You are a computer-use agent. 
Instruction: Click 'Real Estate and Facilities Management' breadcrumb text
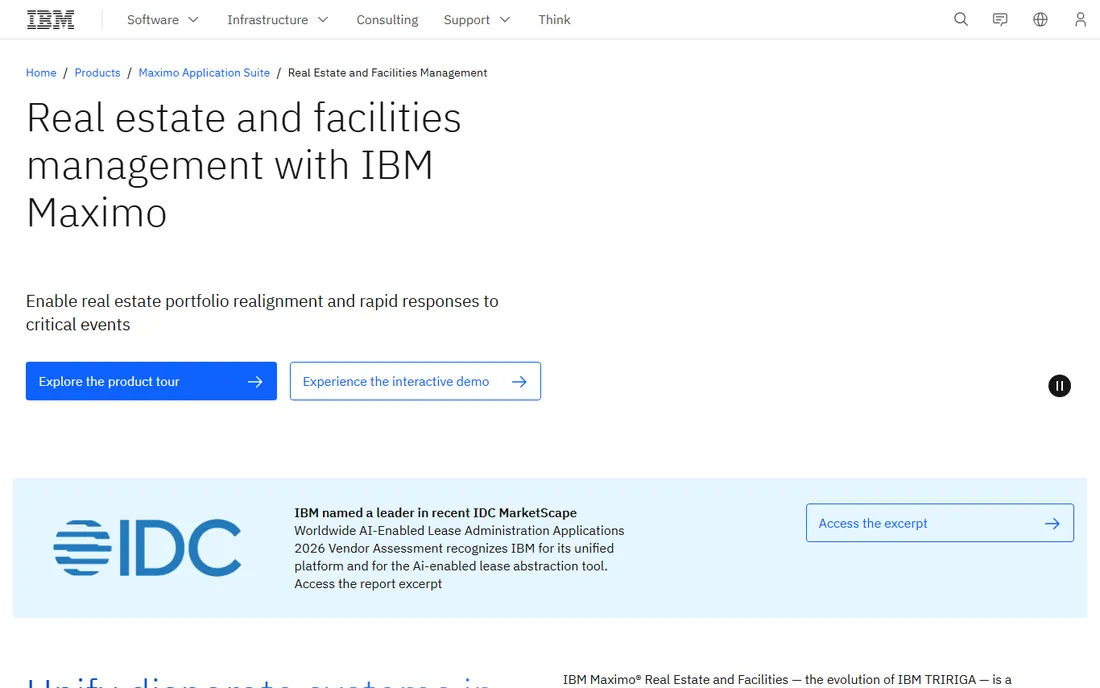[x=387, y=73]
